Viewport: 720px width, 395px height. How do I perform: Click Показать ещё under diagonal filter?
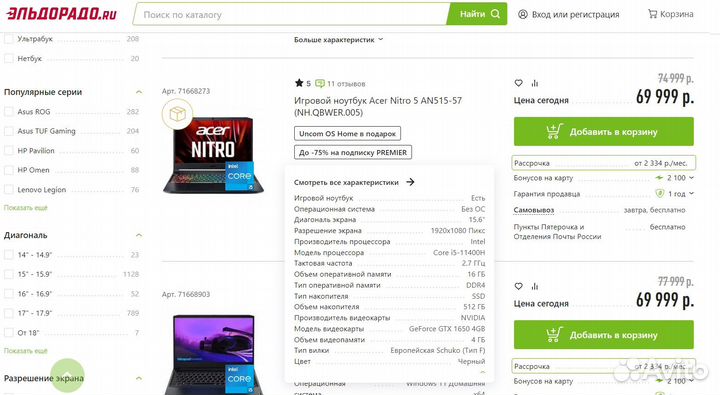(26, 351)
